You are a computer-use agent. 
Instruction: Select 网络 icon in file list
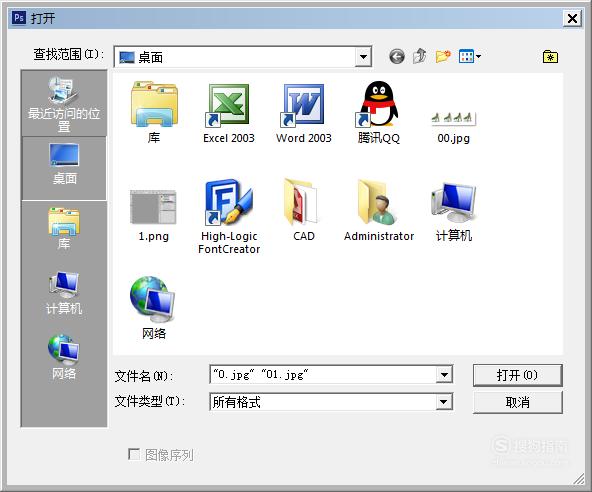pos(153,308)
